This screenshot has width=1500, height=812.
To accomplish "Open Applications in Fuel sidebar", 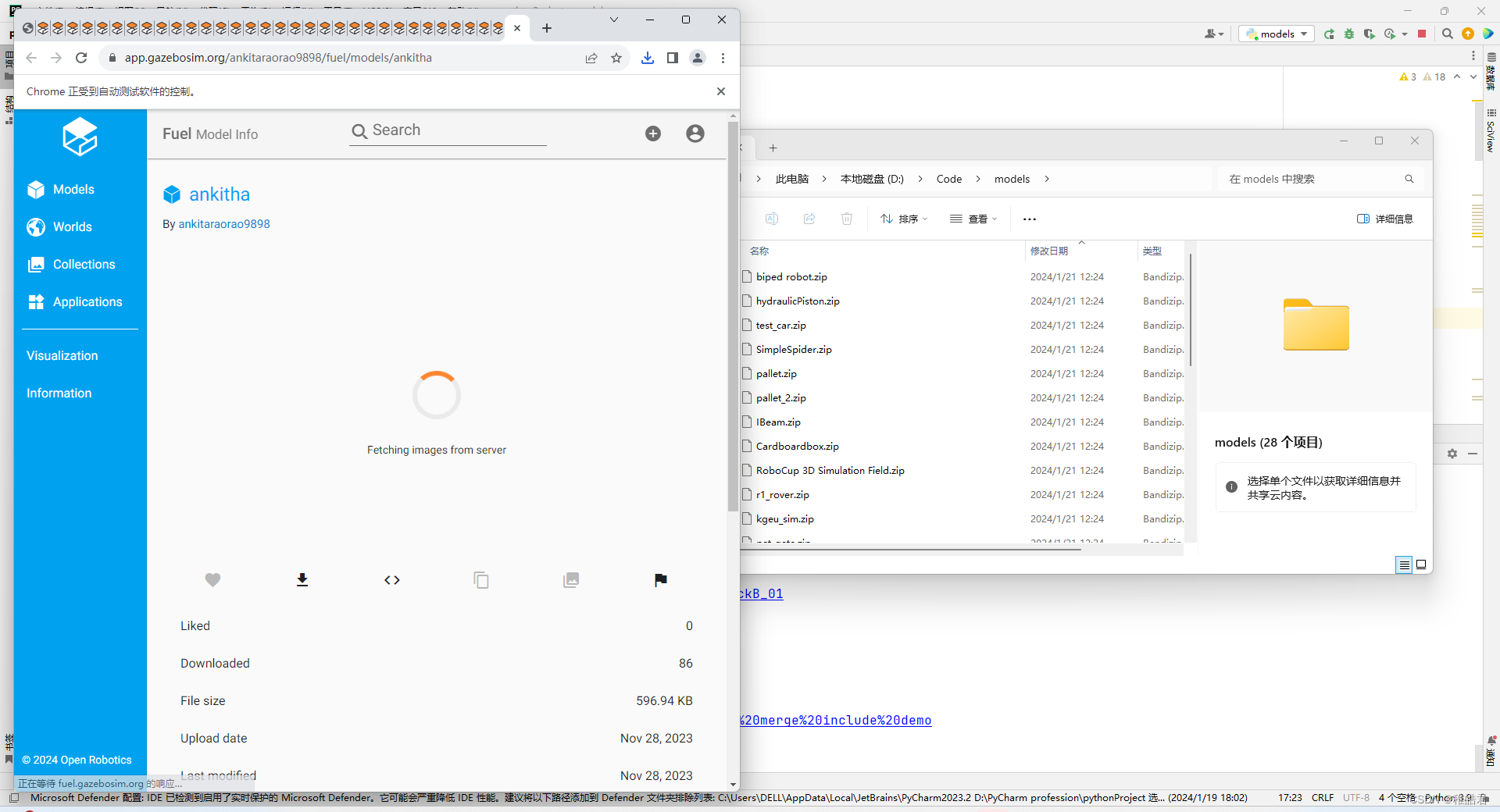I will [x=74, y=302].
